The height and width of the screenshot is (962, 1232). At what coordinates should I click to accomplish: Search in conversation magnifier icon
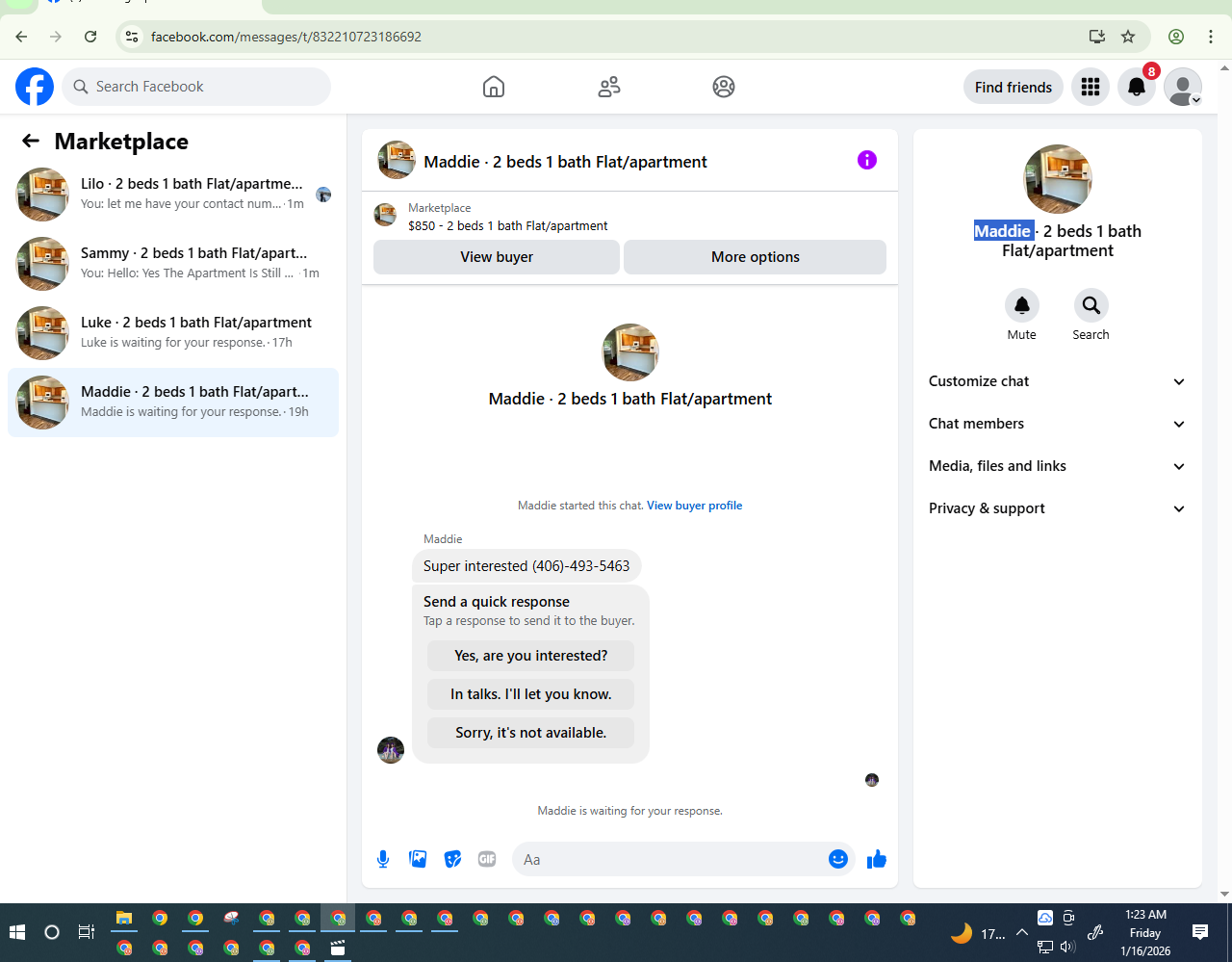(1091, 305)
